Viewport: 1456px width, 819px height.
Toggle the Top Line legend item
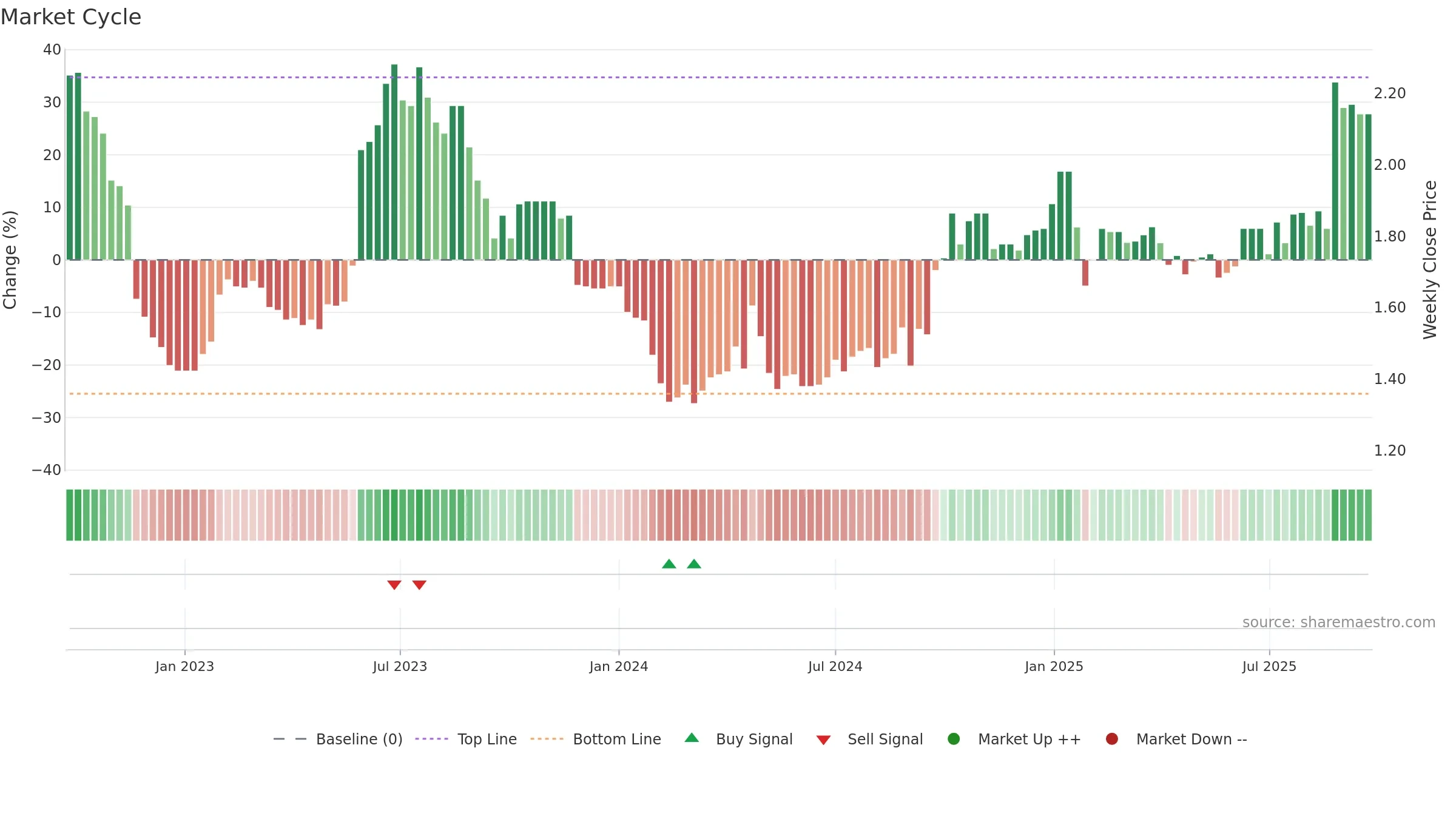[466, 739]
